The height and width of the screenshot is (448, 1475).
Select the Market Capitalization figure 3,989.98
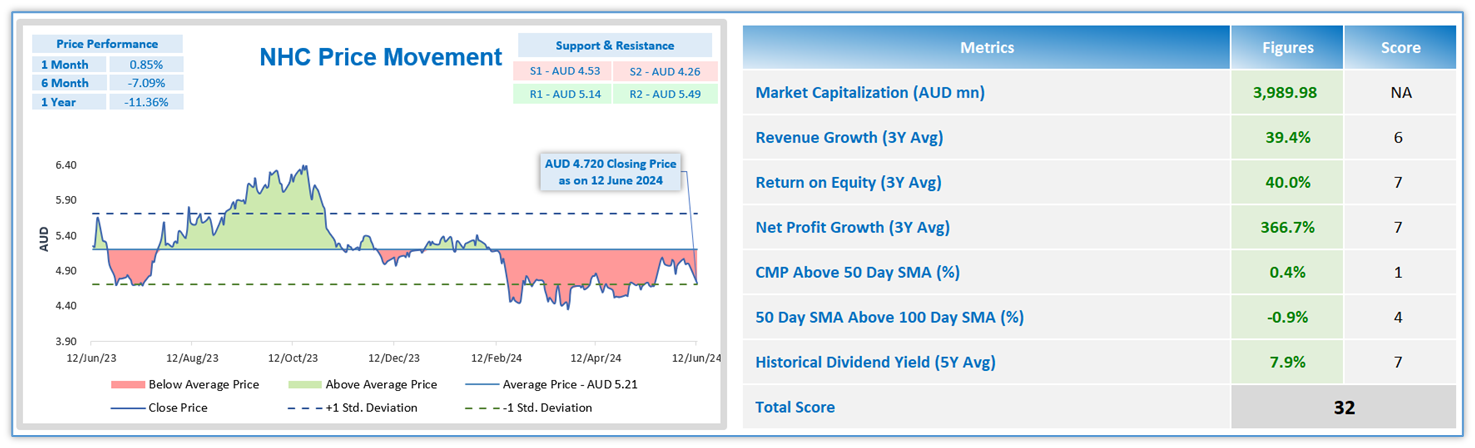pyautogui.click(x=1287, y=92)
